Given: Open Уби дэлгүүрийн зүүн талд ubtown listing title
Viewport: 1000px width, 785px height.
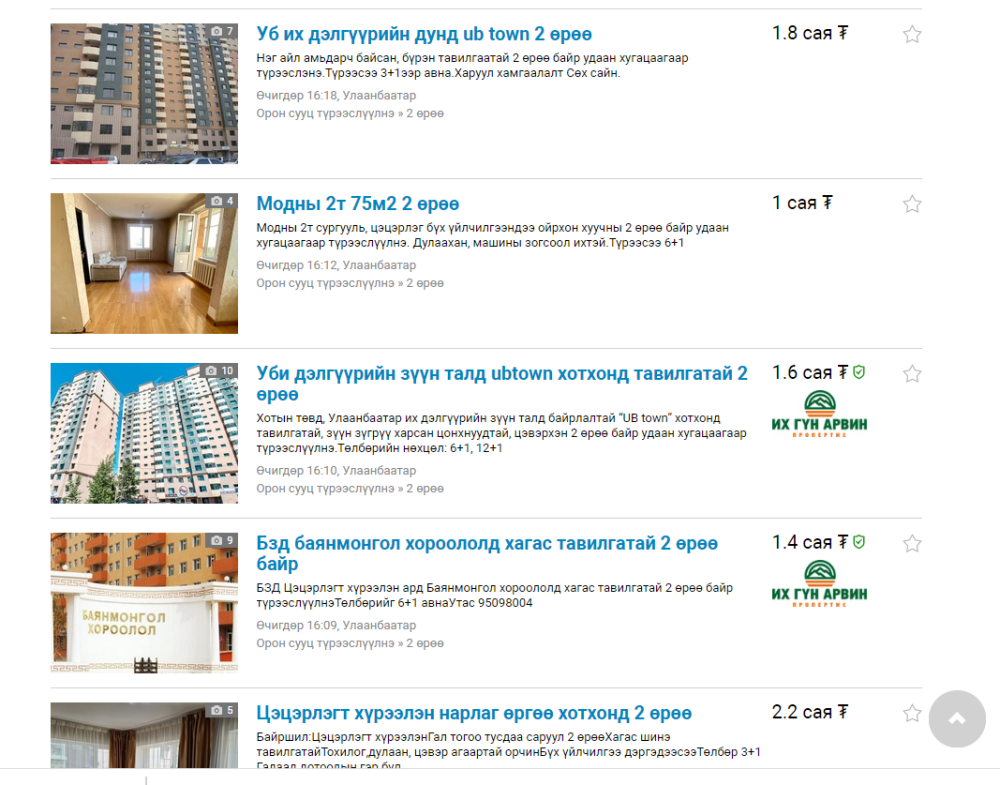Looking at the screenshot, I should (502, 383).
